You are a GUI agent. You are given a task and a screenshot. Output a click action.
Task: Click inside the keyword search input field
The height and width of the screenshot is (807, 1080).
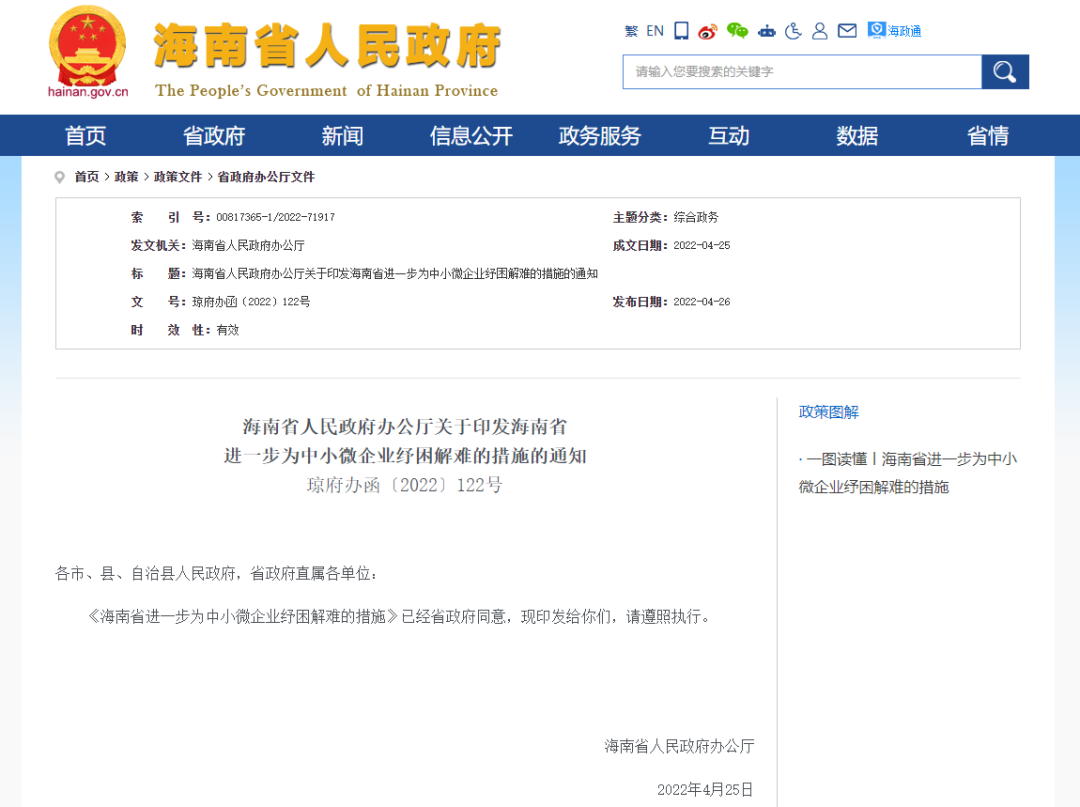point(800,71)
